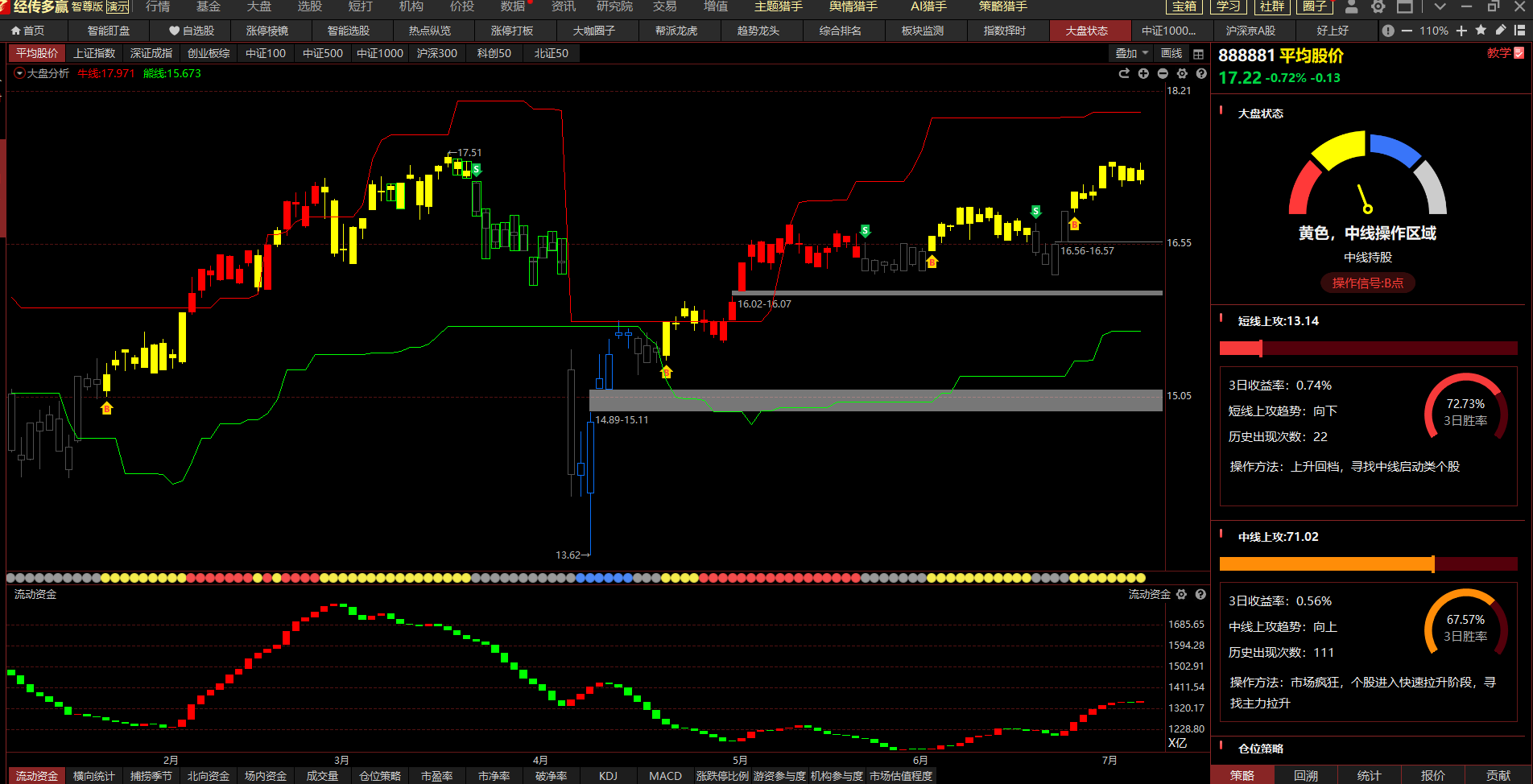Switch to the 上证指数 index tab
This screenshot has width=1533, height=784.
pos(94,53)
